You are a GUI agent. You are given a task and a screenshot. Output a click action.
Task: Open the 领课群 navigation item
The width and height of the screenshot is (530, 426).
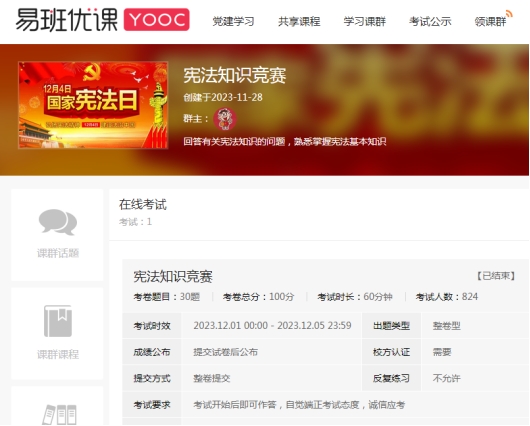pyautogui.click(x=490, y=22)
